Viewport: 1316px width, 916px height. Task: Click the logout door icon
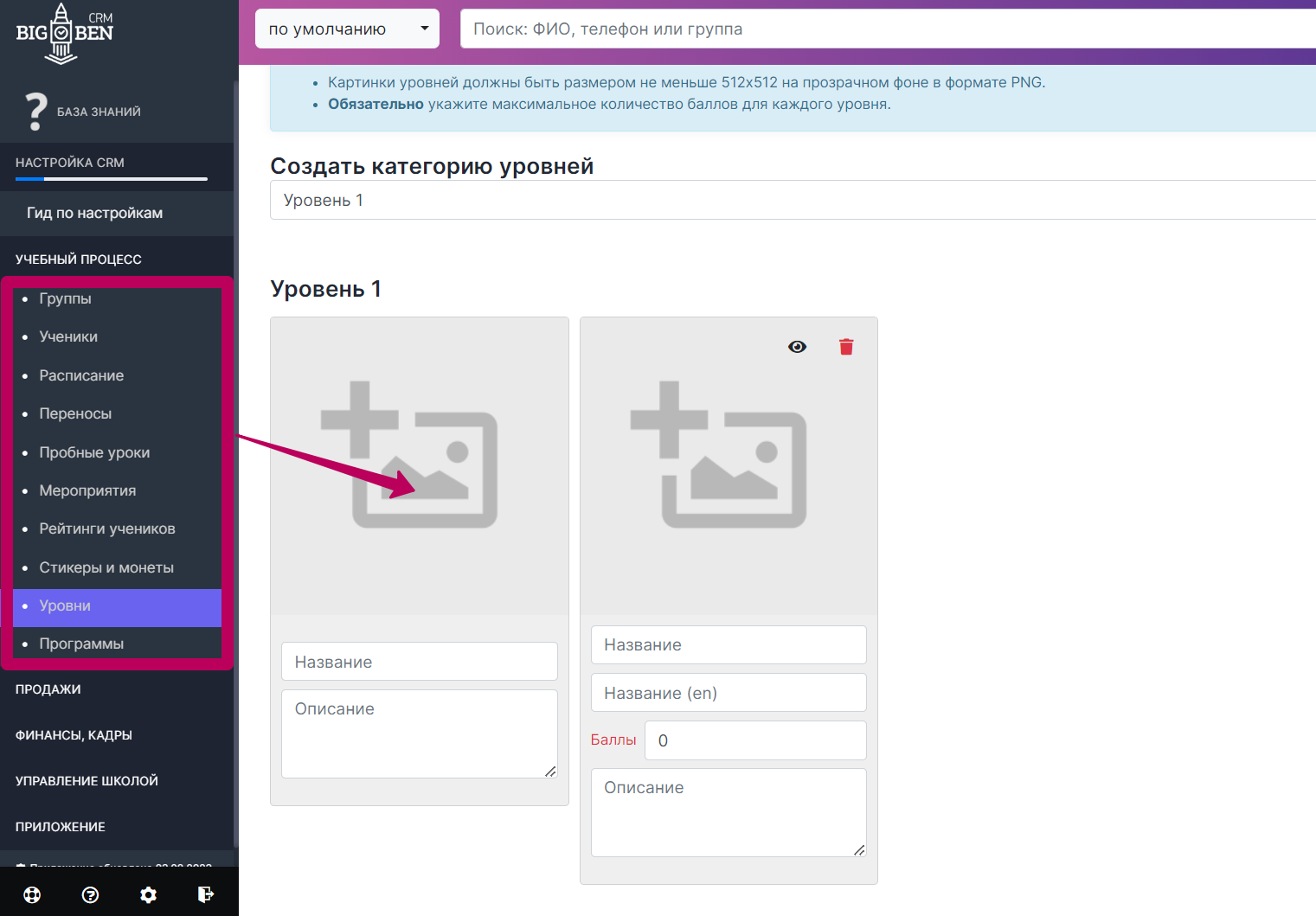(x=205, y=894)
